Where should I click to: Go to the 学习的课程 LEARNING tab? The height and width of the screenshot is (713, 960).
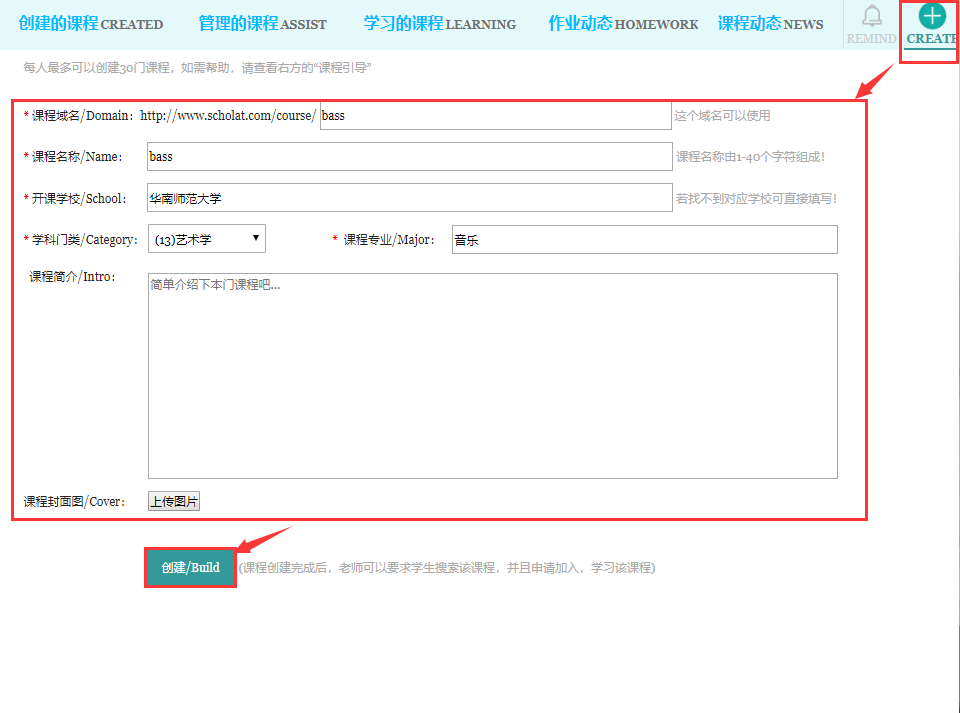coord(439,24)
